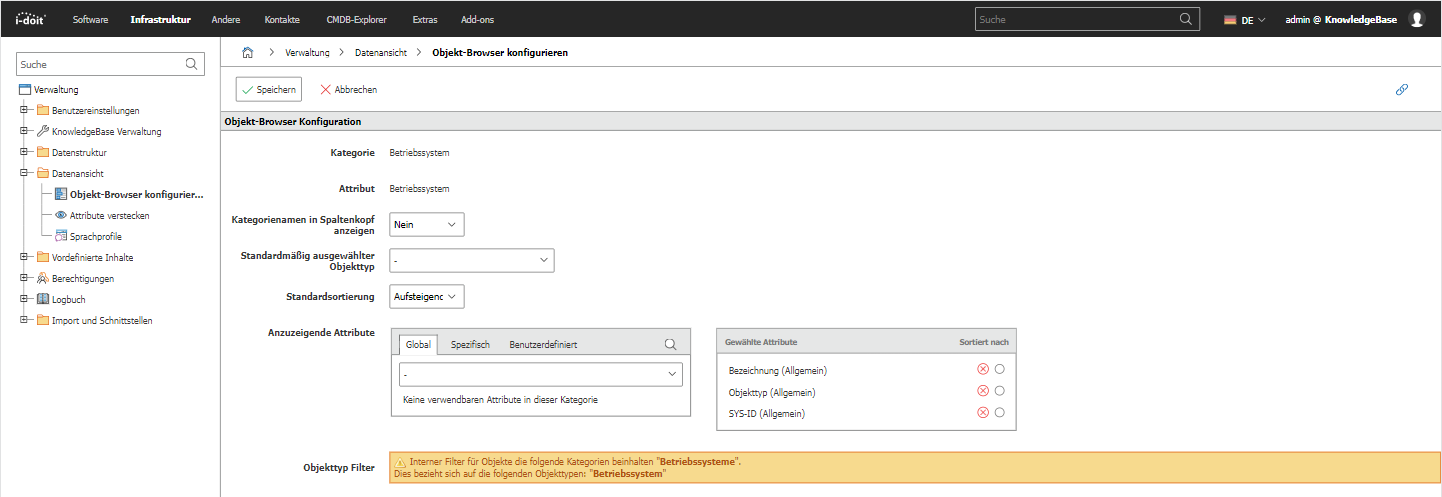This screenshot has width=1442, height=497.
Task: Switch to the Global tab
Action: 418,344
